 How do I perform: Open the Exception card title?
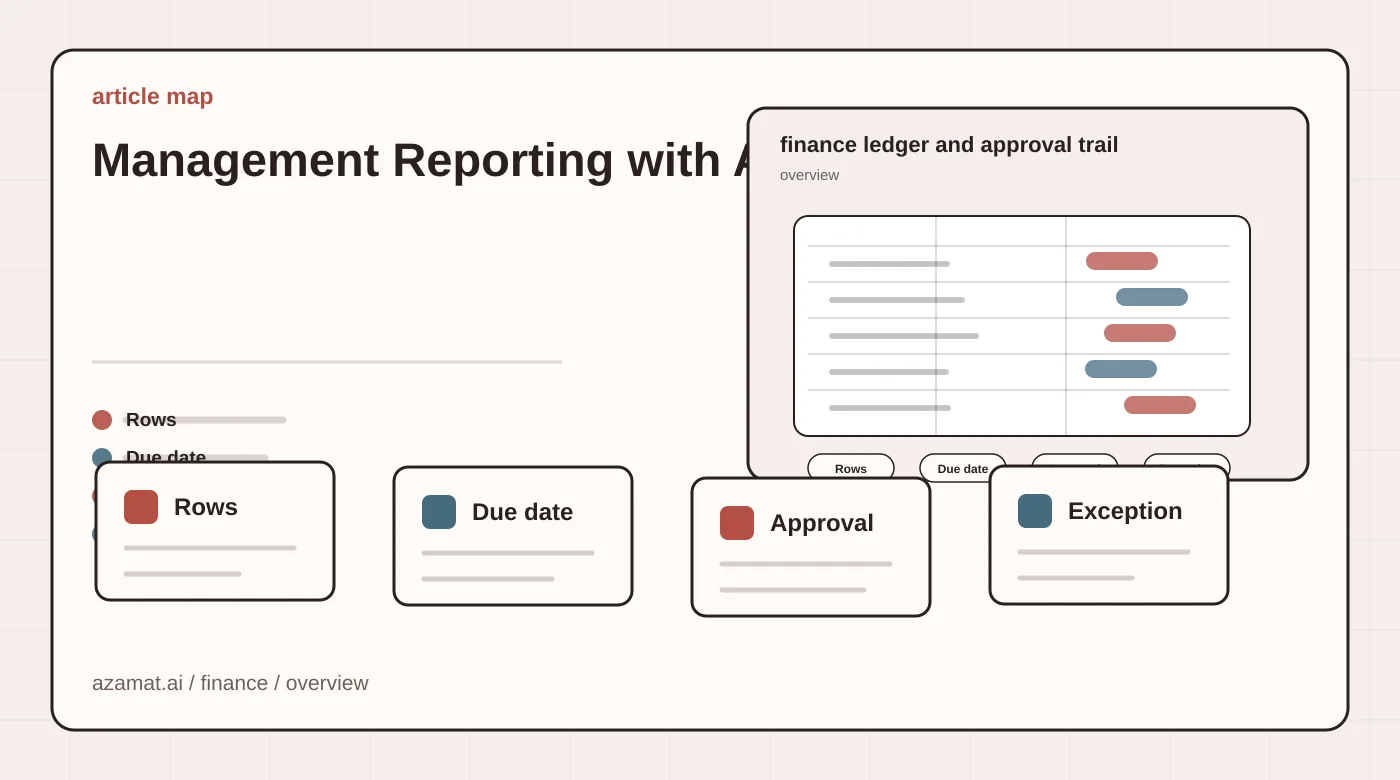click(x=1125, y=511)
